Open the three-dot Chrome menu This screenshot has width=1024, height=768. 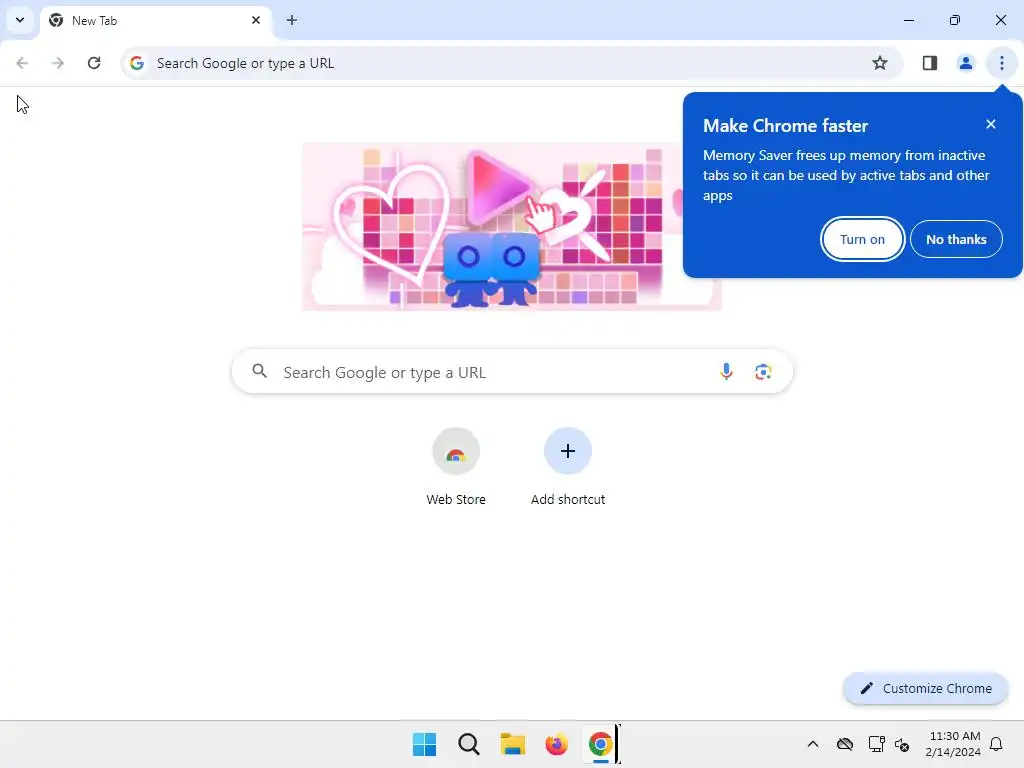click(1001, 63)
